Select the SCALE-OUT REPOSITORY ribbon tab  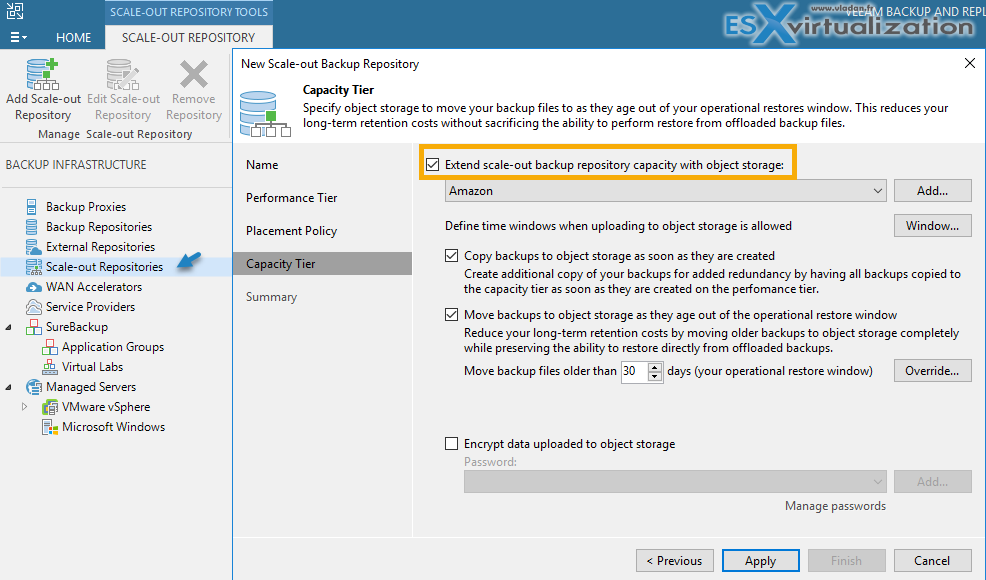189,37
